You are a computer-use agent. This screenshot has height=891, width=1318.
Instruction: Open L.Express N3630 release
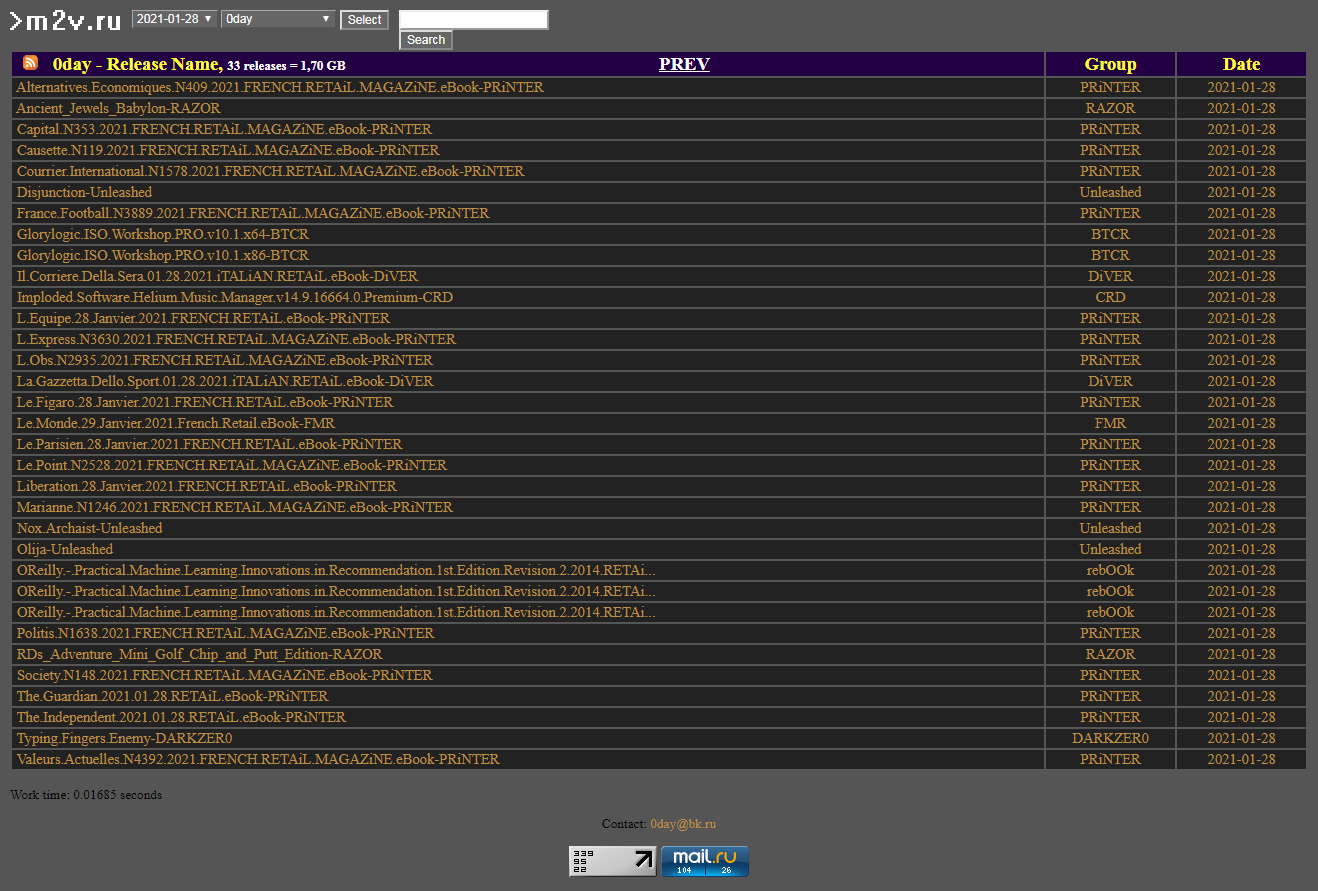coord(236,339)
